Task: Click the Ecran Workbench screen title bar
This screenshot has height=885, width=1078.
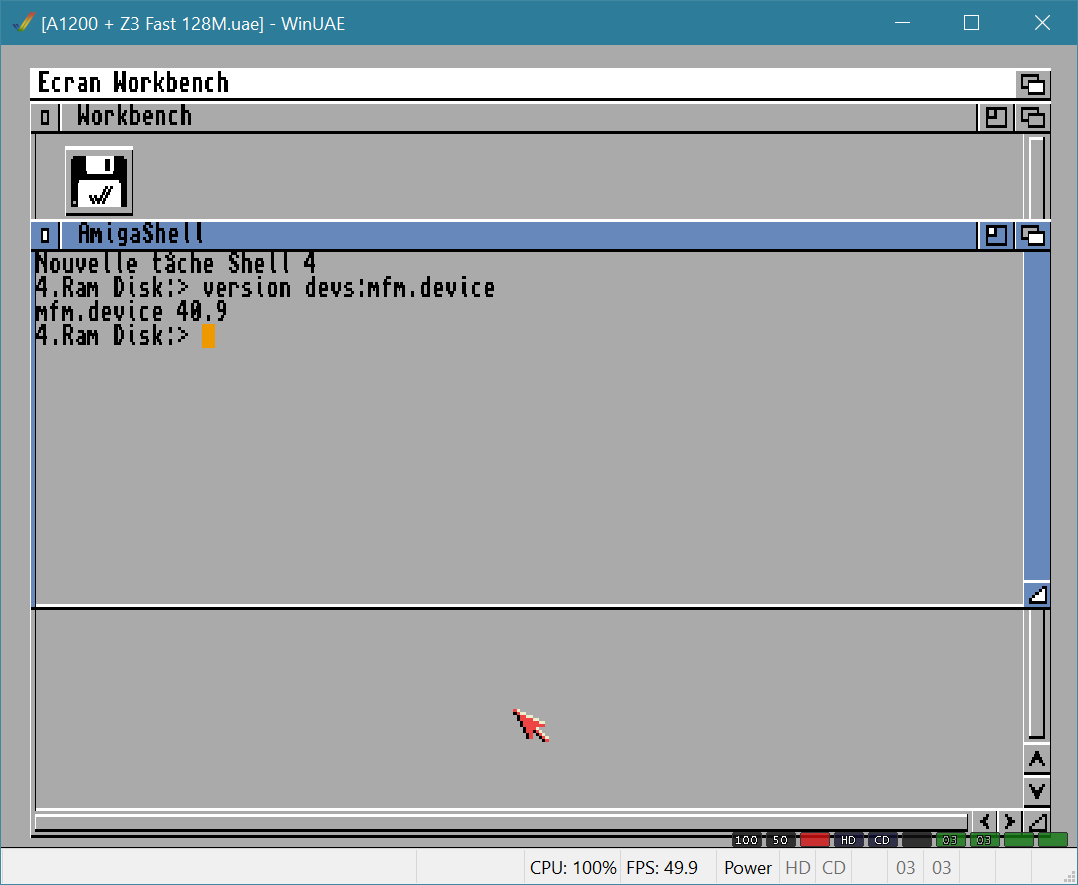Action: tap(522, 84)
